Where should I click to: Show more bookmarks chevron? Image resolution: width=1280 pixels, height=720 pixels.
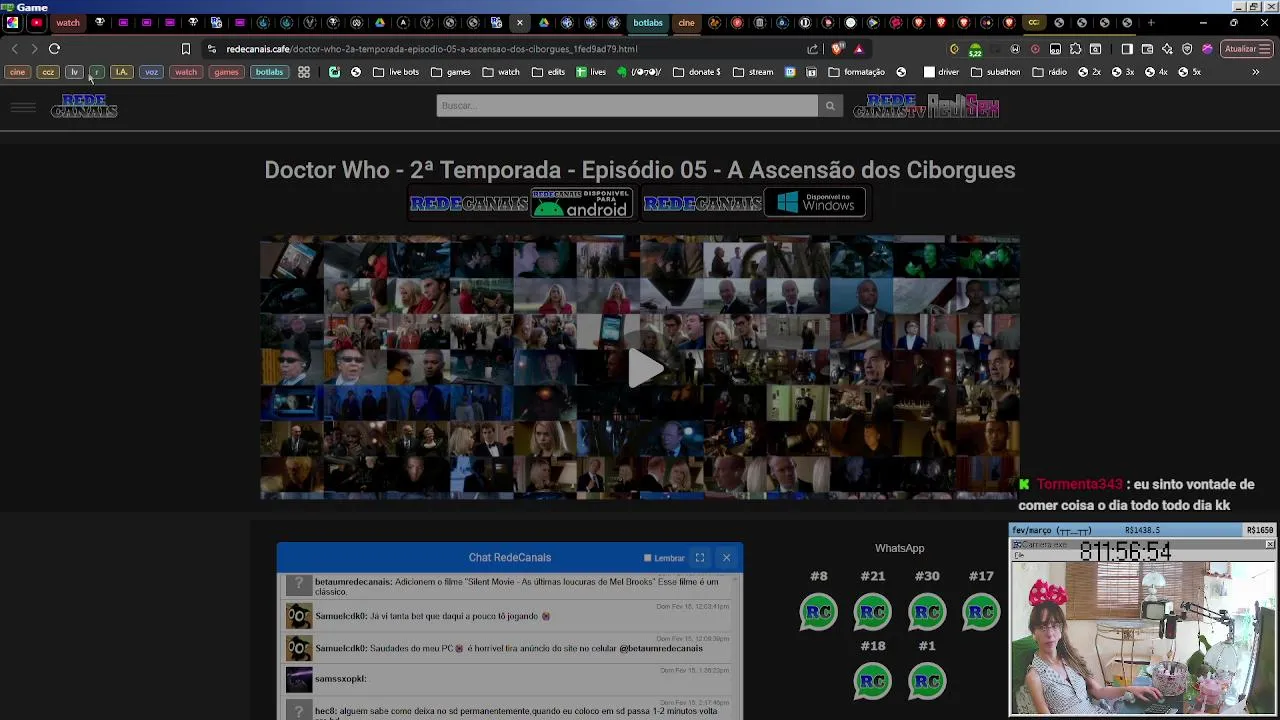click(x=1256, y=72)
